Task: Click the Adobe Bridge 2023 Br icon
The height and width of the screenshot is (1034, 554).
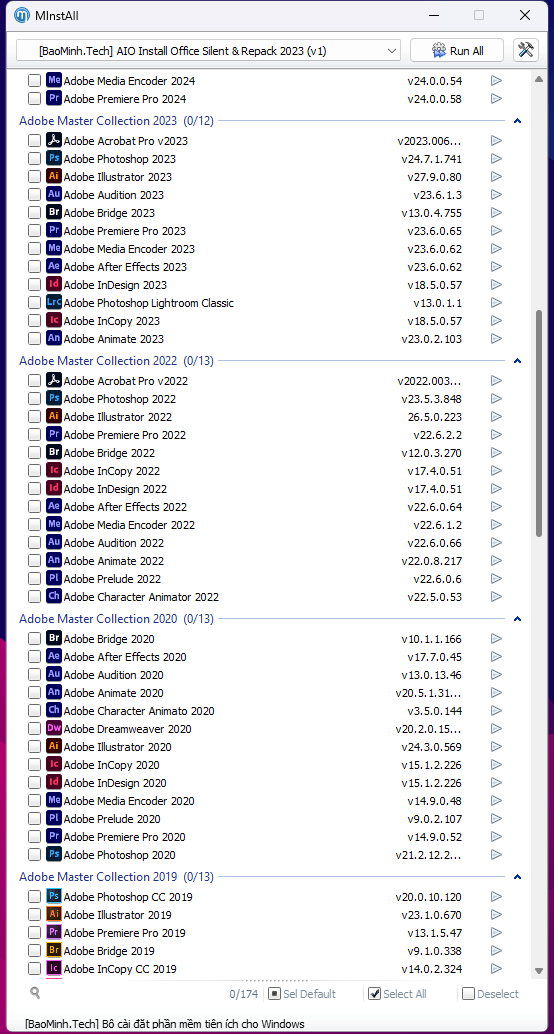Action: click(x=54, y=213)
